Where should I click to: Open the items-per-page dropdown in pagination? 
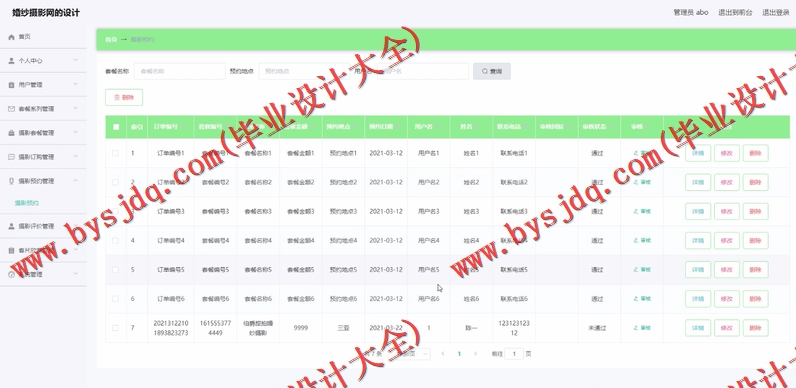click(x=409, y=354)
